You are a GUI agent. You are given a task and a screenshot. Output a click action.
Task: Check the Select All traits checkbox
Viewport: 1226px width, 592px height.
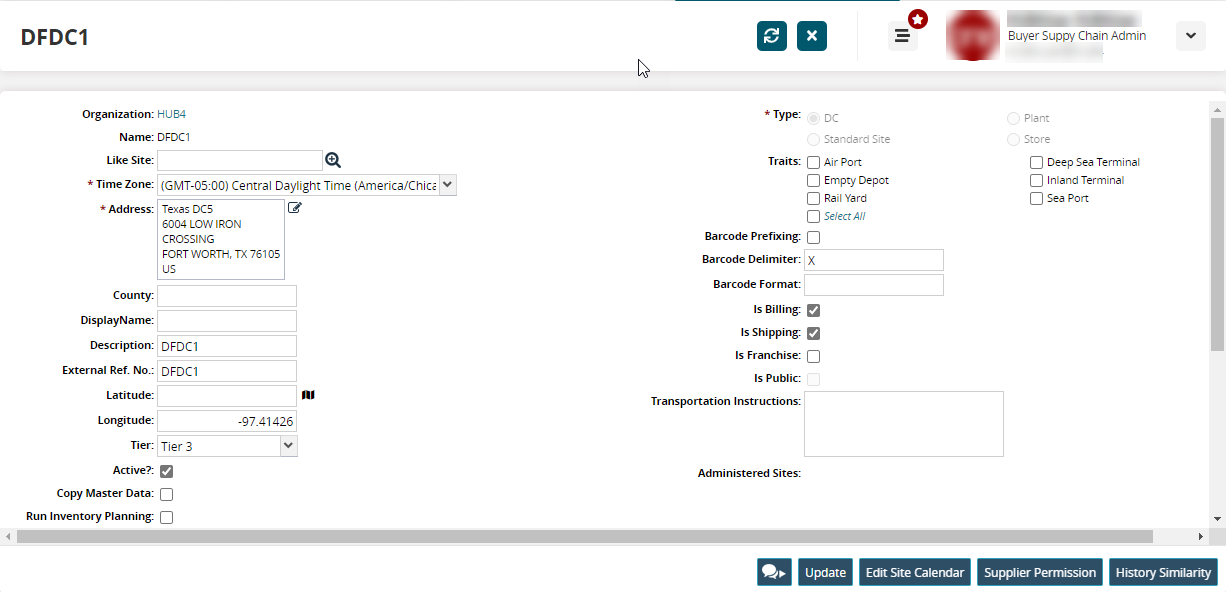coord(814,216)
